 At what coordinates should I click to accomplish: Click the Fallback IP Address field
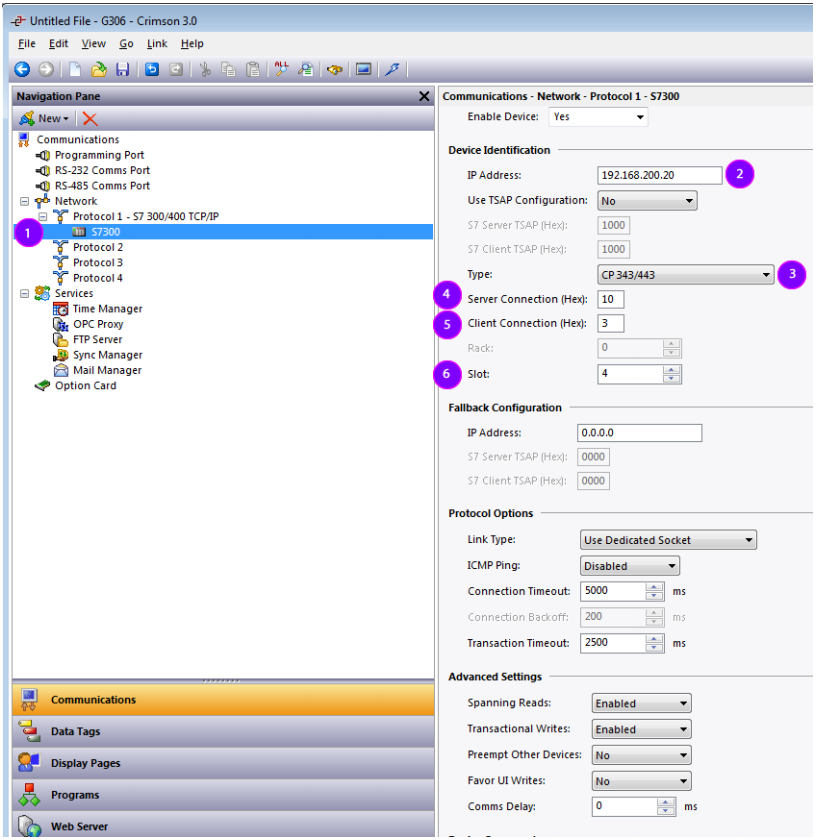click(639, 433)
